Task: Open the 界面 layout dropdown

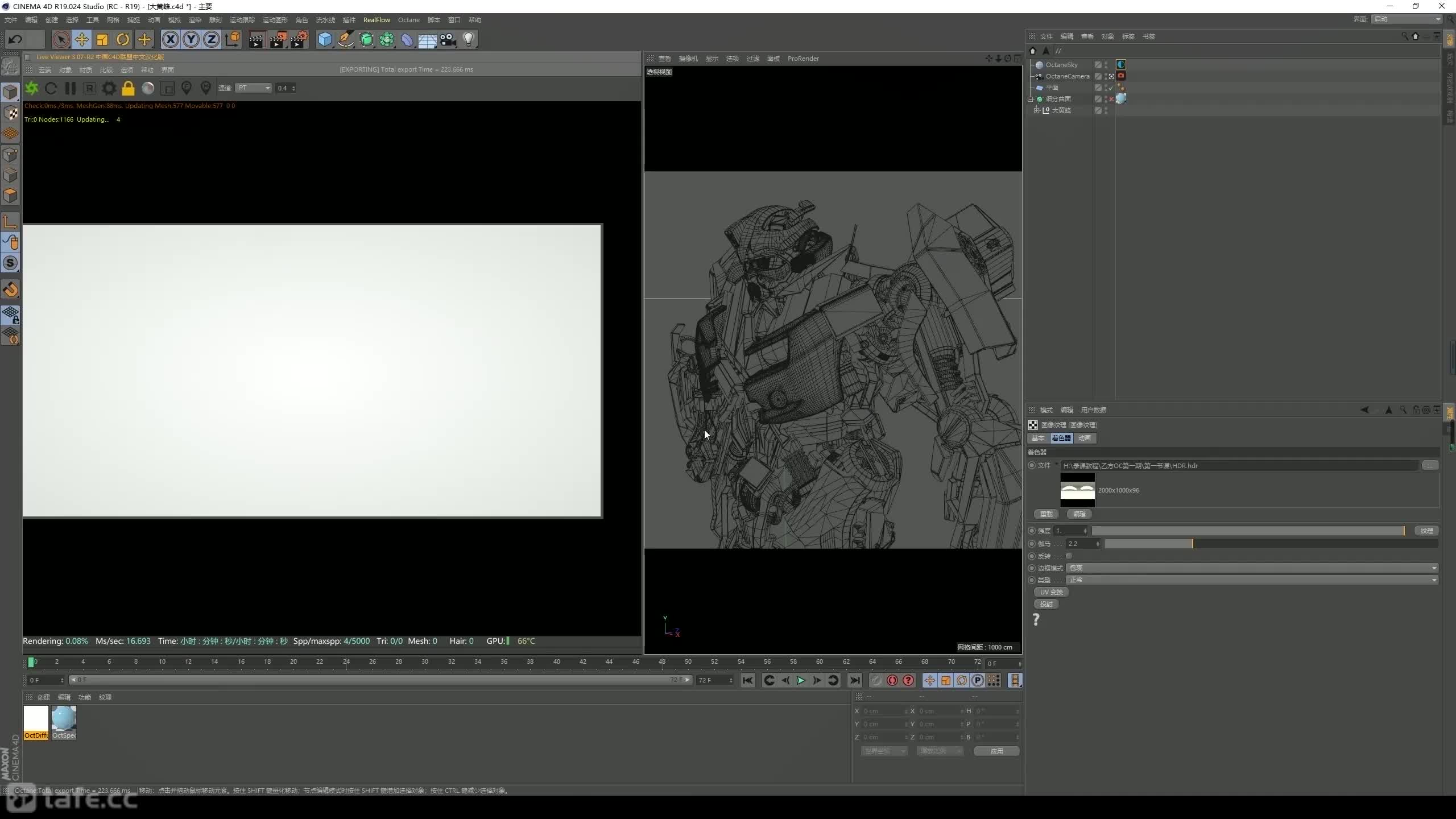Action: pyautogui.click(x=1407, y=19)
